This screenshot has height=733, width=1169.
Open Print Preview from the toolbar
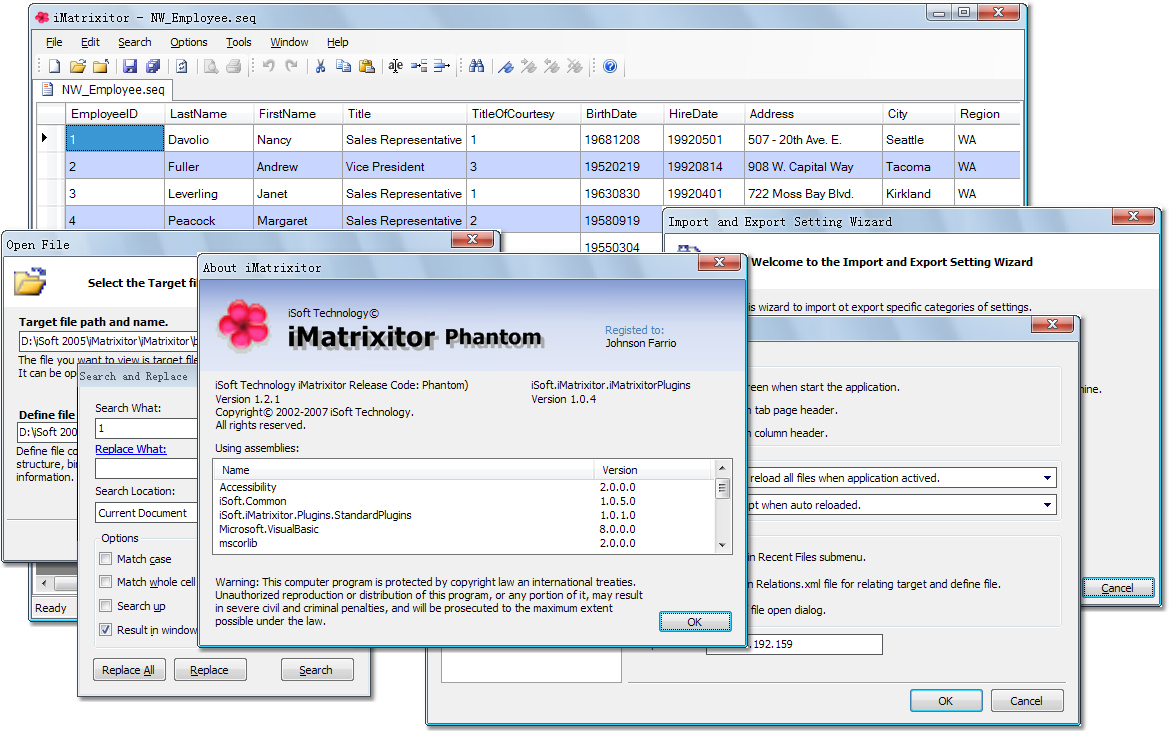pyautogui.click(x=211, y=66)
